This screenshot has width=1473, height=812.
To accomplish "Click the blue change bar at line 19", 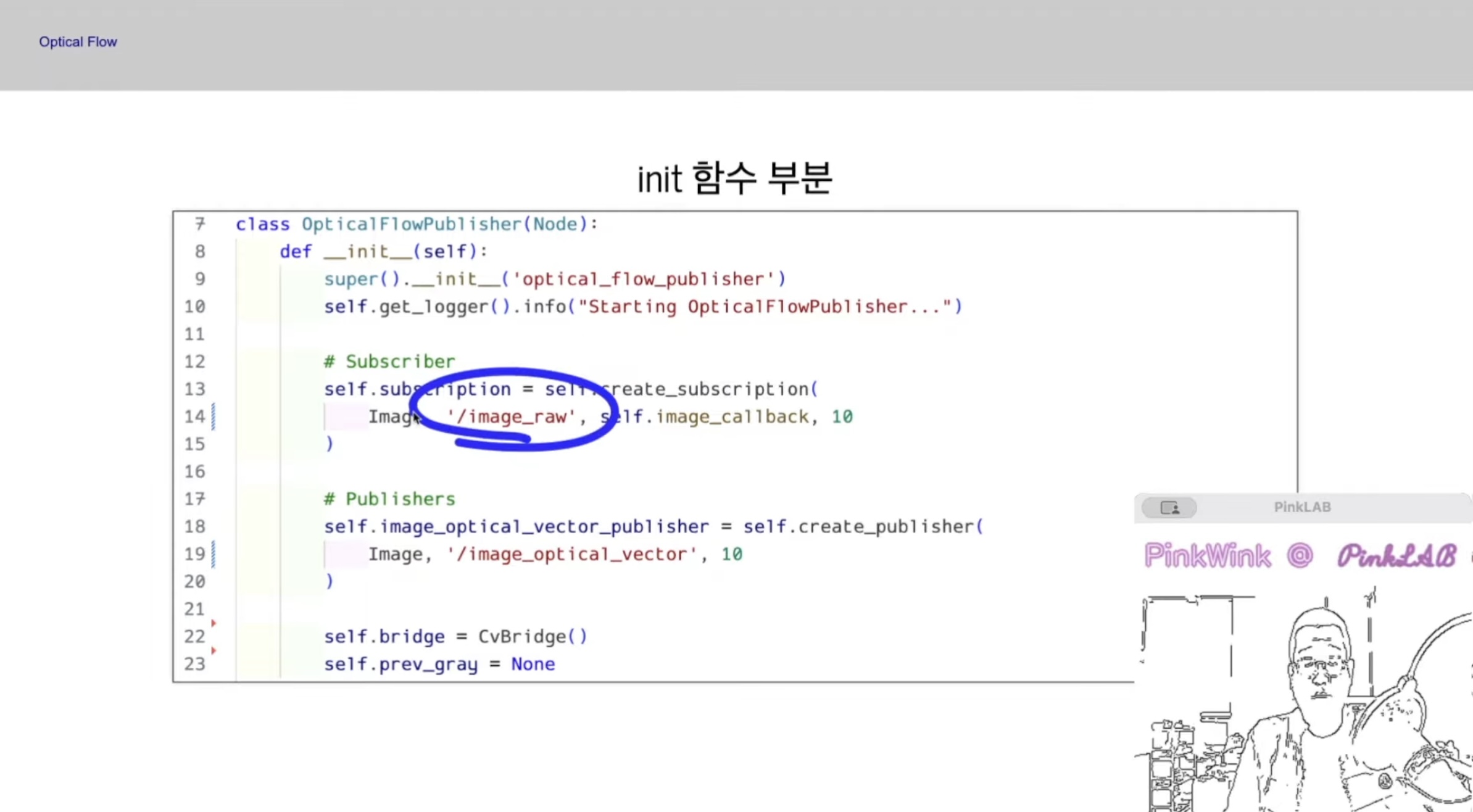I will coord(214,554).
